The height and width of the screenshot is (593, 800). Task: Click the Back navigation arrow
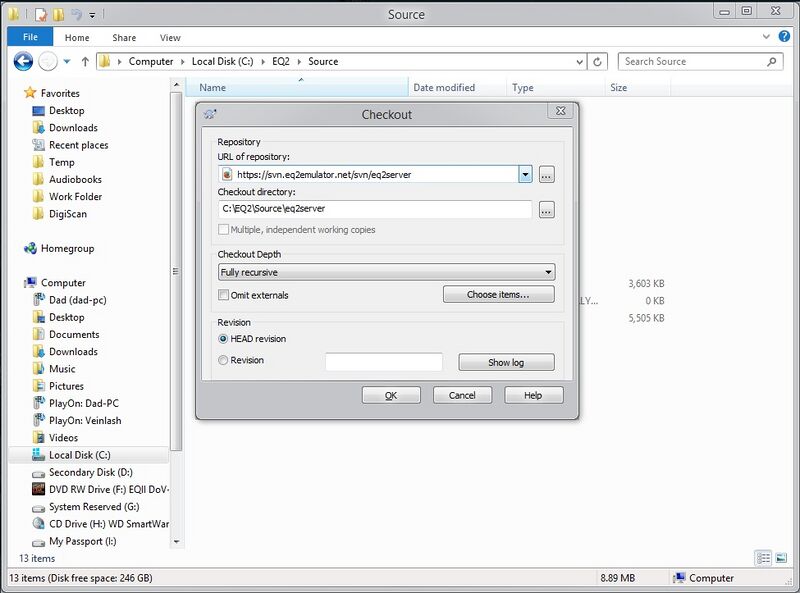(22, 61)
